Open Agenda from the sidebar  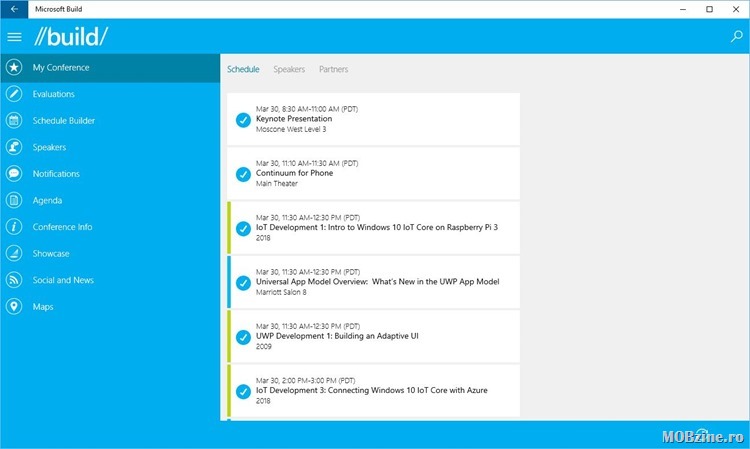click(47, 200)
